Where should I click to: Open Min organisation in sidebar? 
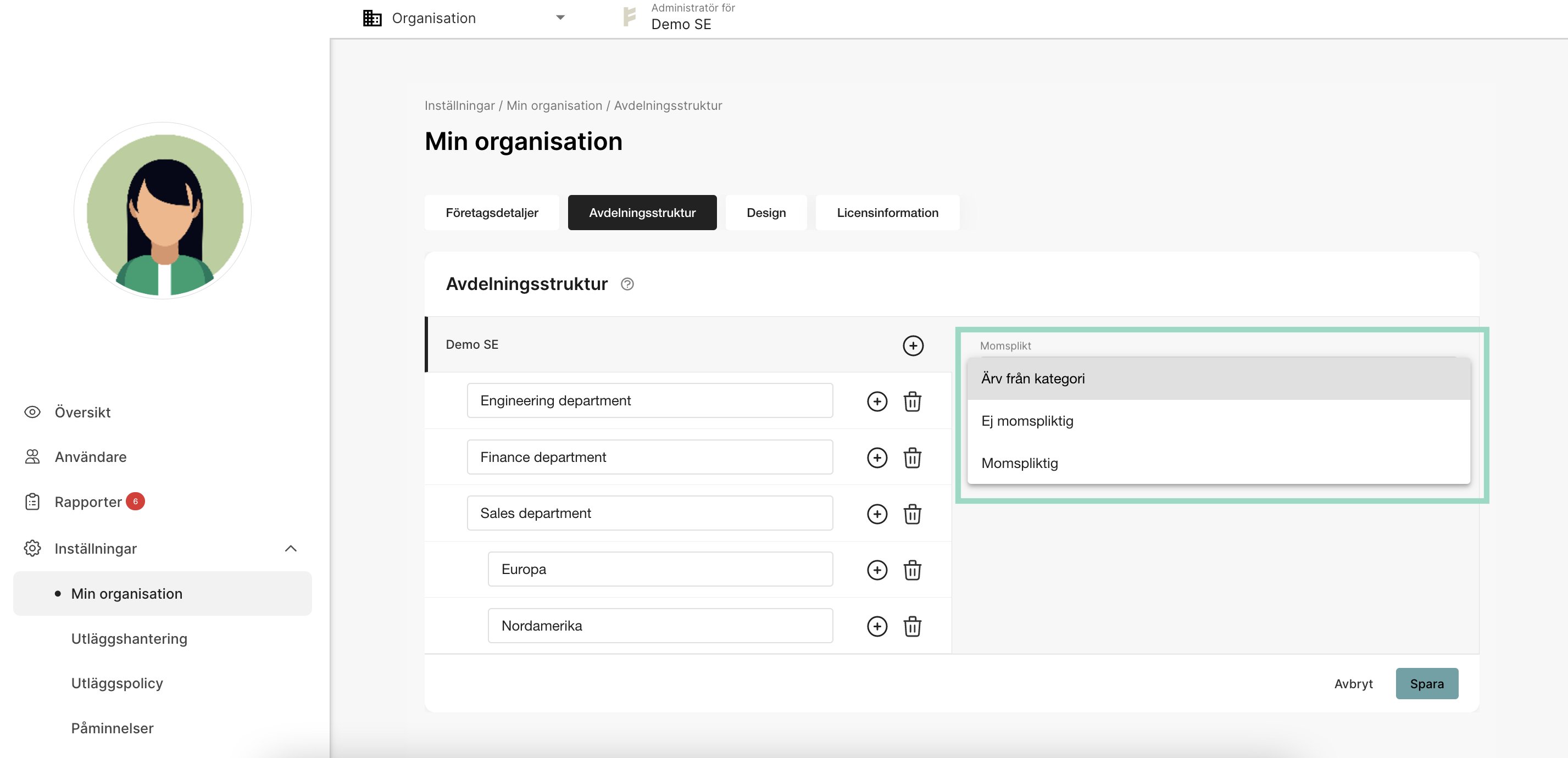pyautogui.click(x=163, y=593)
